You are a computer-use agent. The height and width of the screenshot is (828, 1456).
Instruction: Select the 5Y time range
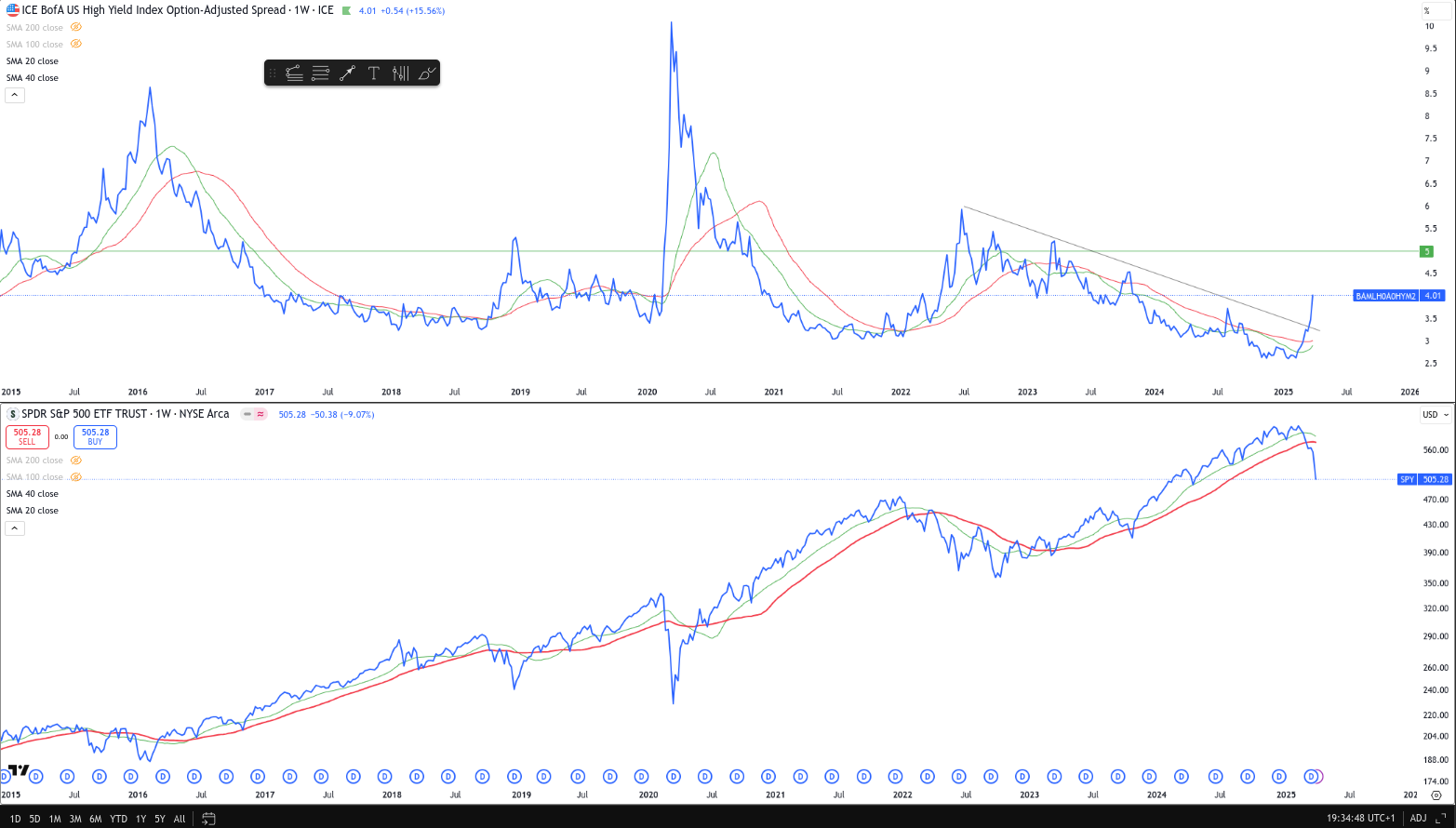pyautogui.click(x=160, y=819)
